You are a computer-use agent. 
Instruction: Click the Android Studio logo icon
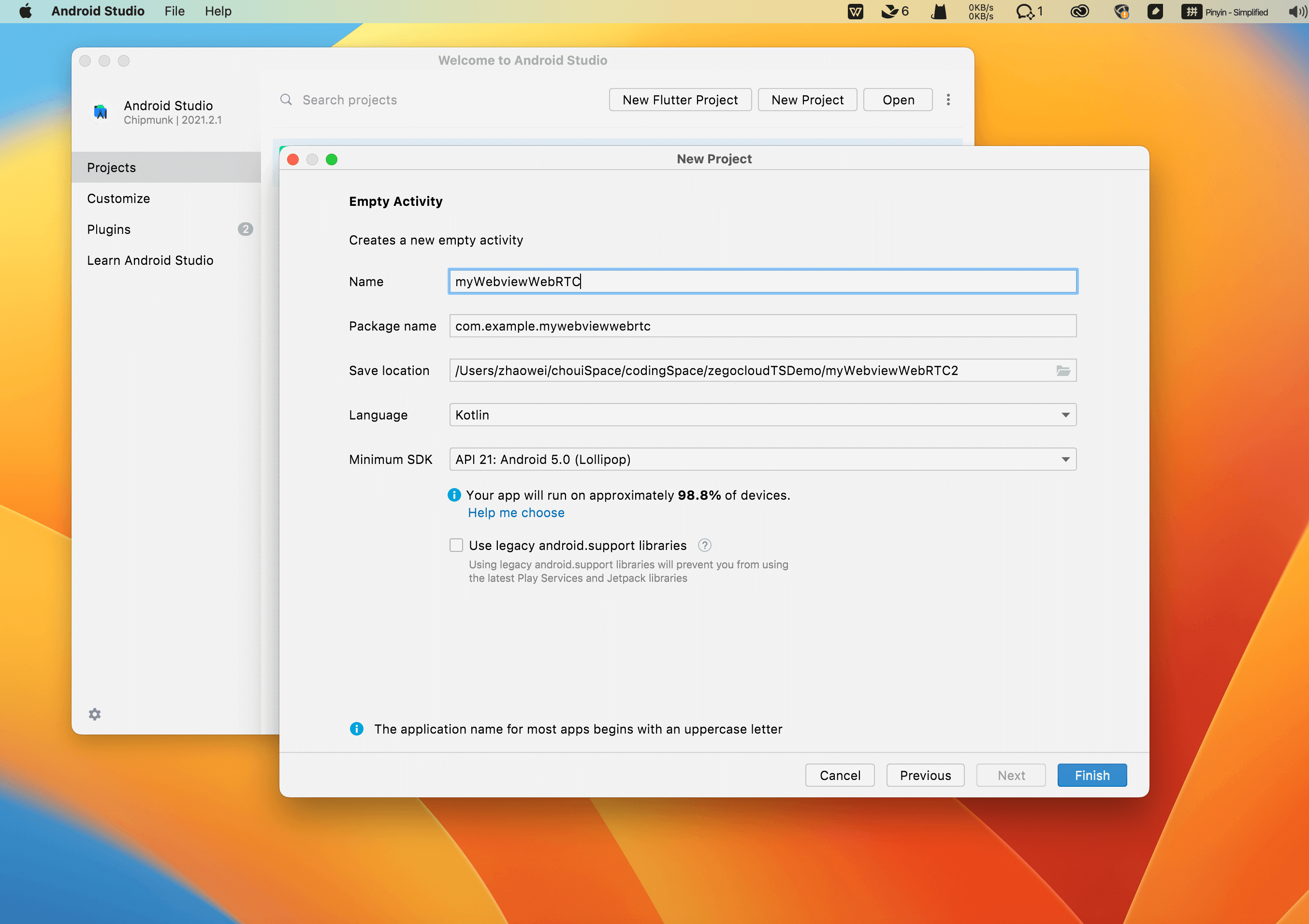(x=99, y=111)
